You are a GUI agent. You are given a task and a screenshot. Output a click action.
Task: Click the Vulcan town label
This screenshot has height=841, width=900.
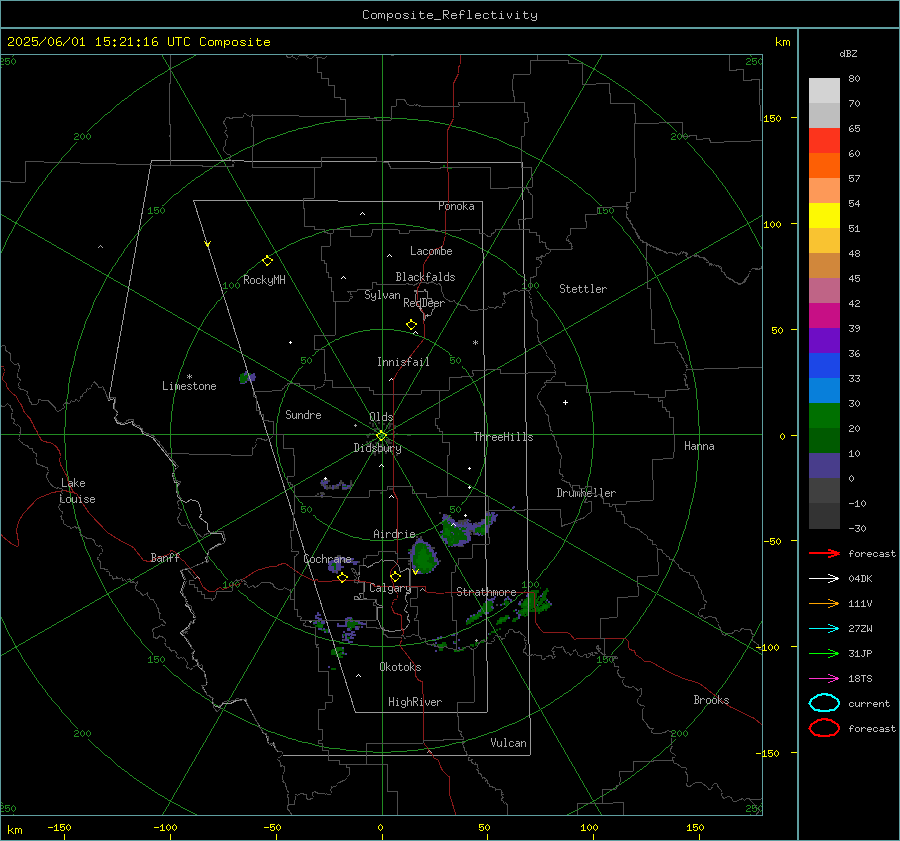(x=508, y=743)
